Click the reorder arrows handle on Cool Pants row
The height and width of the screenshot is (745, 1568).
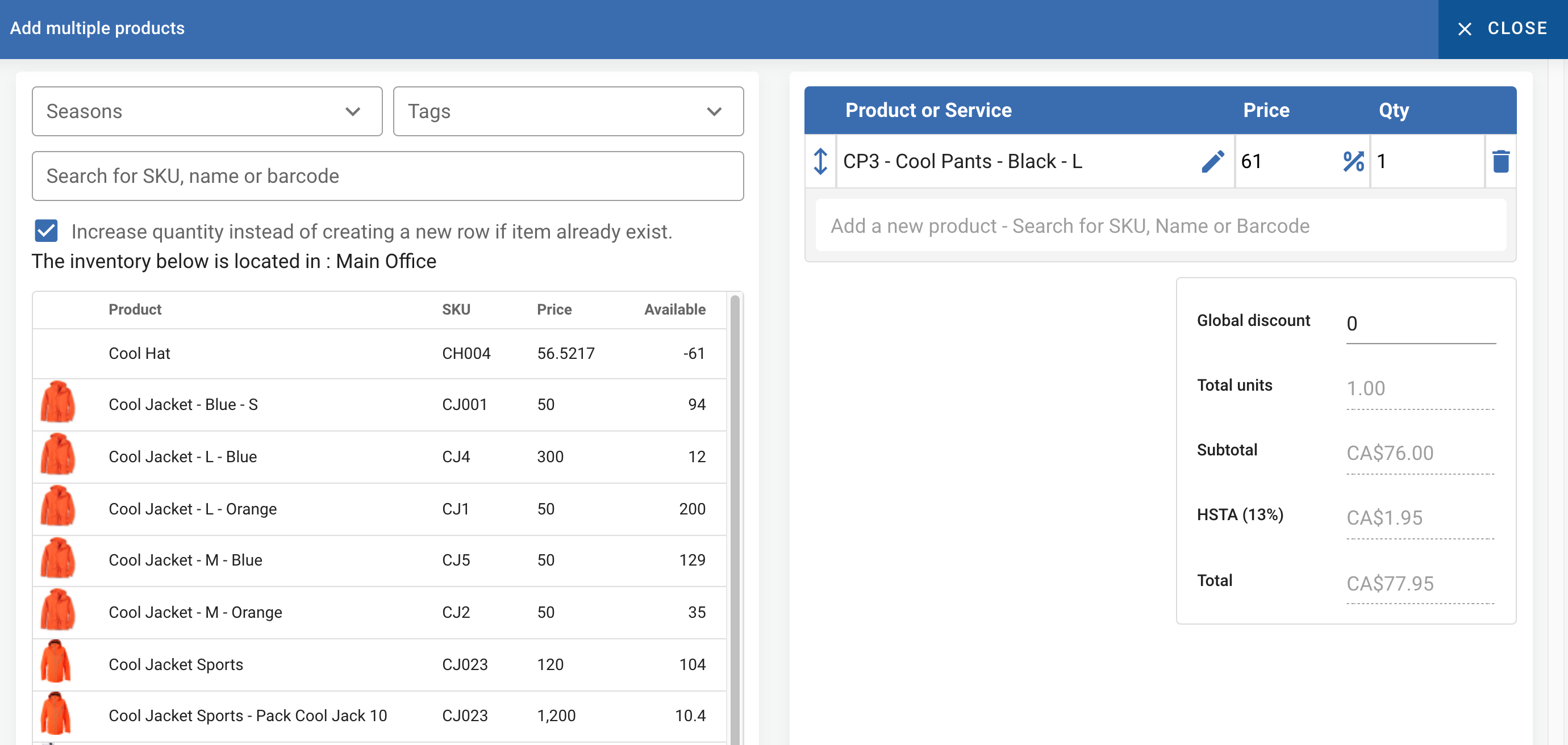click(x=820, y=162)
